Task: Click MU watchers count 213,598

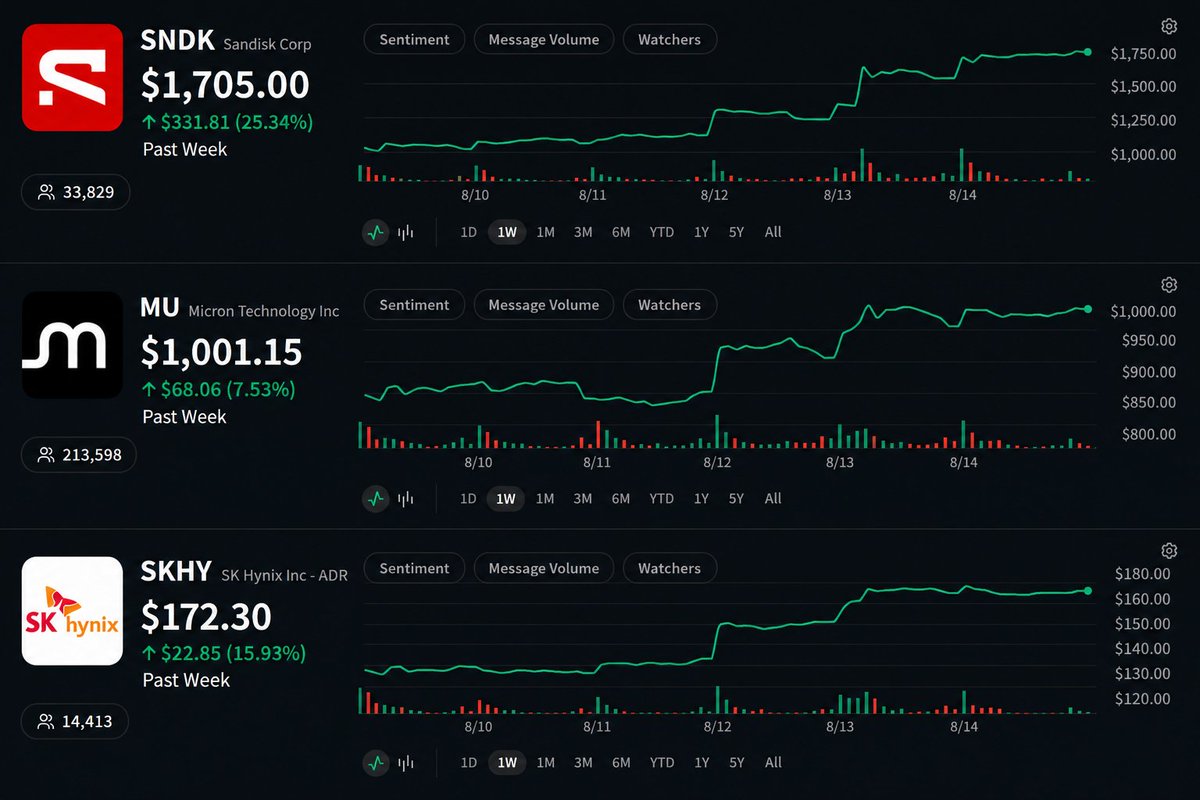Action: (x=78, y=455)
